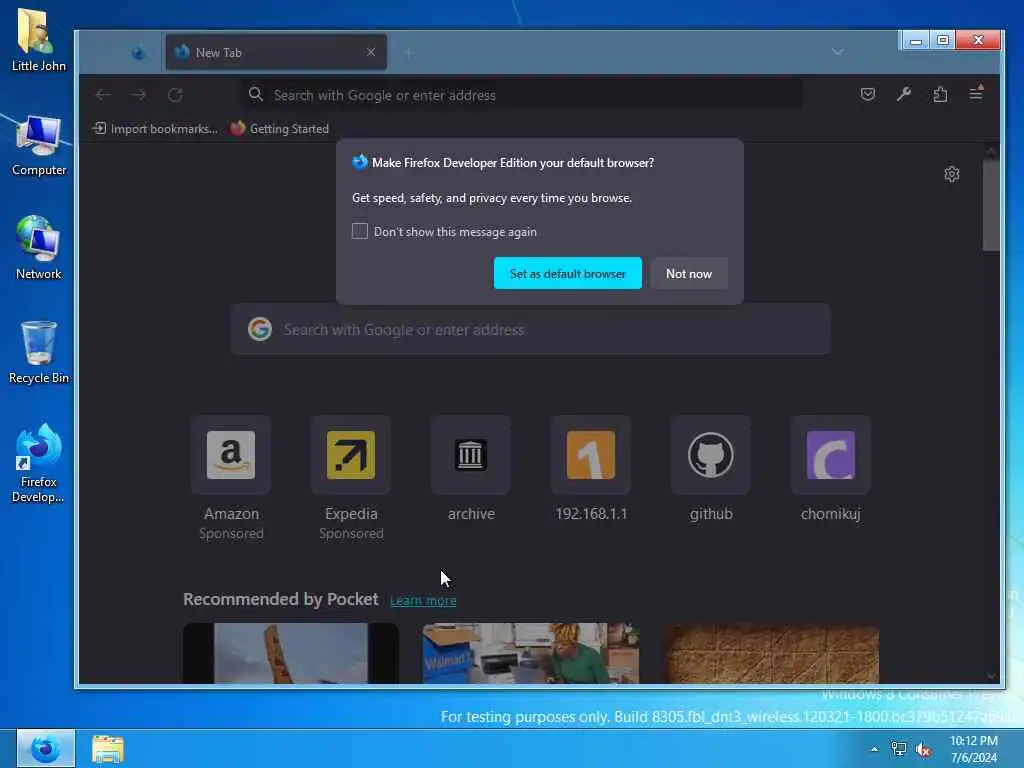Viewport: 1024px width, 768px height.
Task: Open a new tab with the plus icon
Action: click(x=409, y=53)
